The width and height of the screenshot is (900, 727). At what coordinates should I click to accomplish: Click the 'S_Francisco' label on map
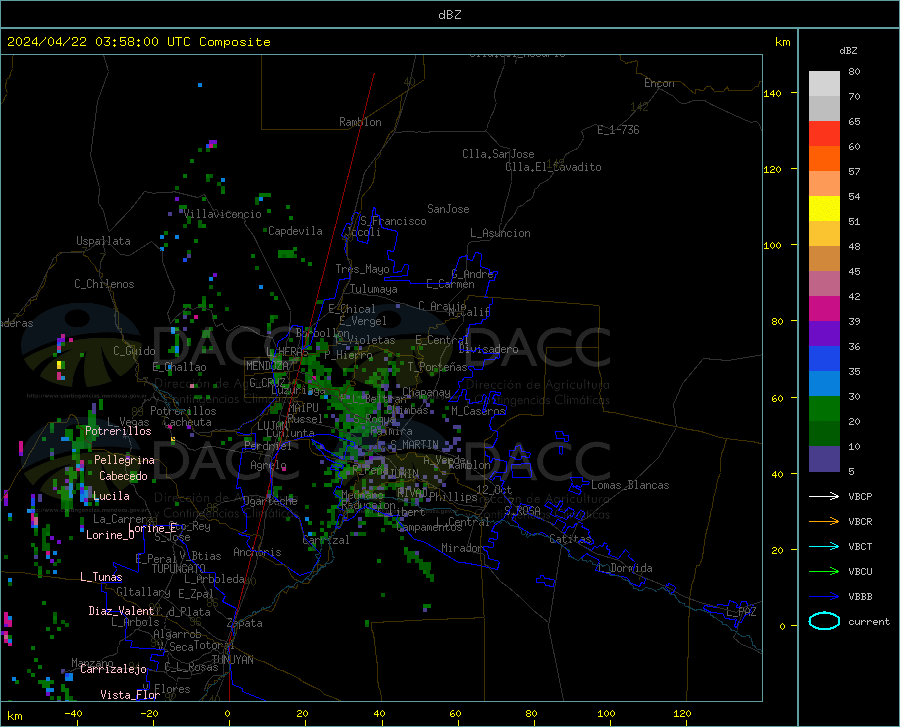coord(393,221)
